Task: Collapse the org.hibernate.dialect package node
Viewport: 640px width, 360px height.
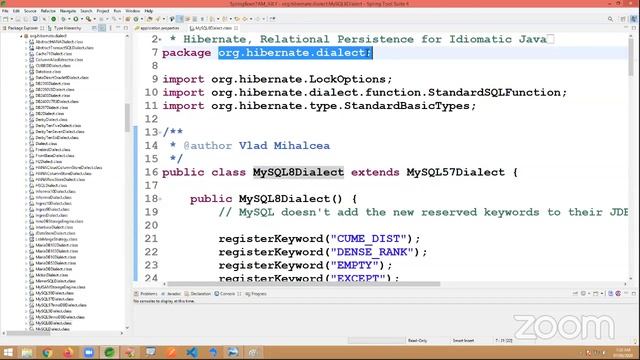Action: click(21, 36)
